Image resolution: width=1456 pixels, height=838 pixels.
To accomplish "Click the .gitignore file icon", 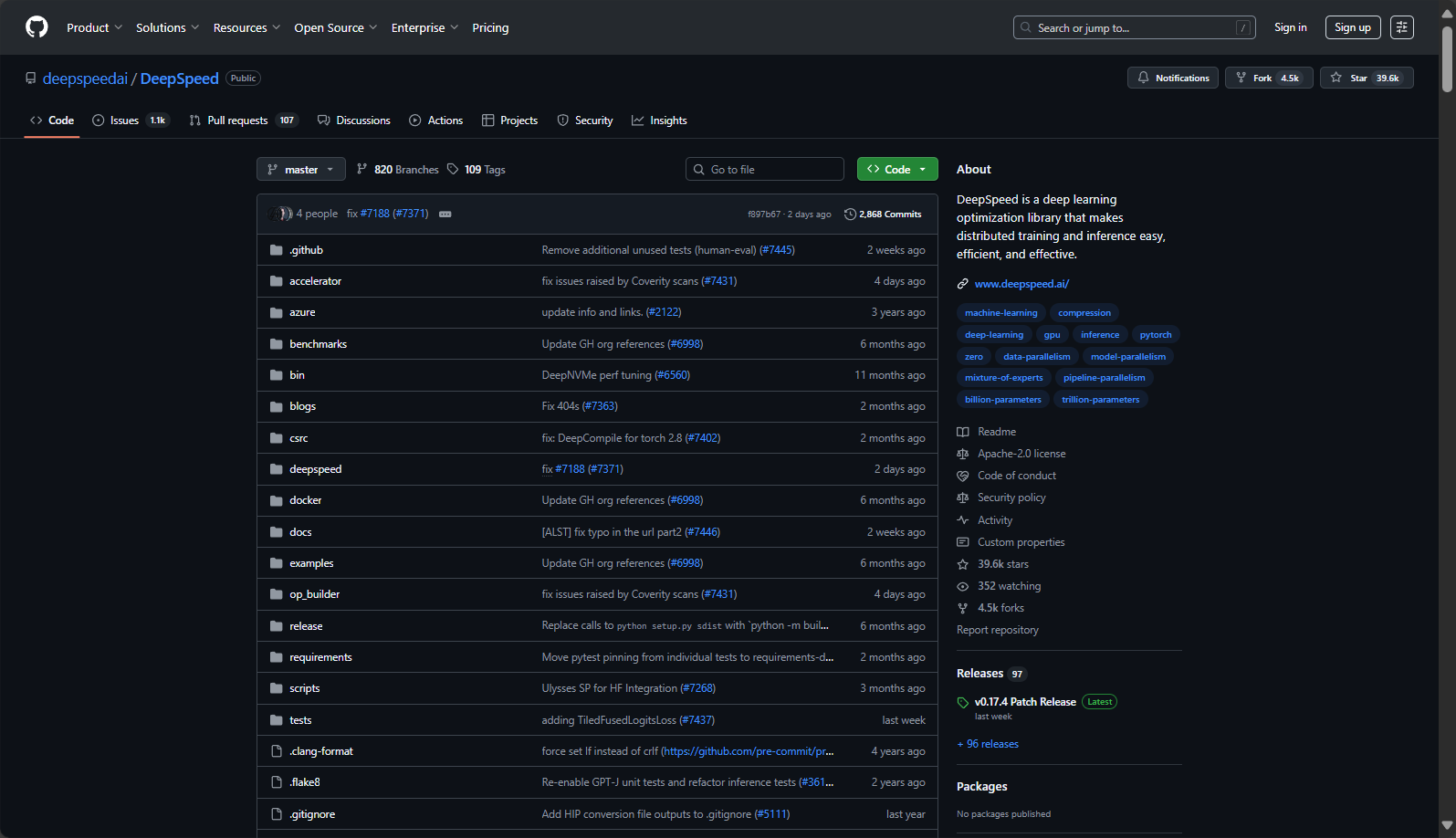I will 277,814.
